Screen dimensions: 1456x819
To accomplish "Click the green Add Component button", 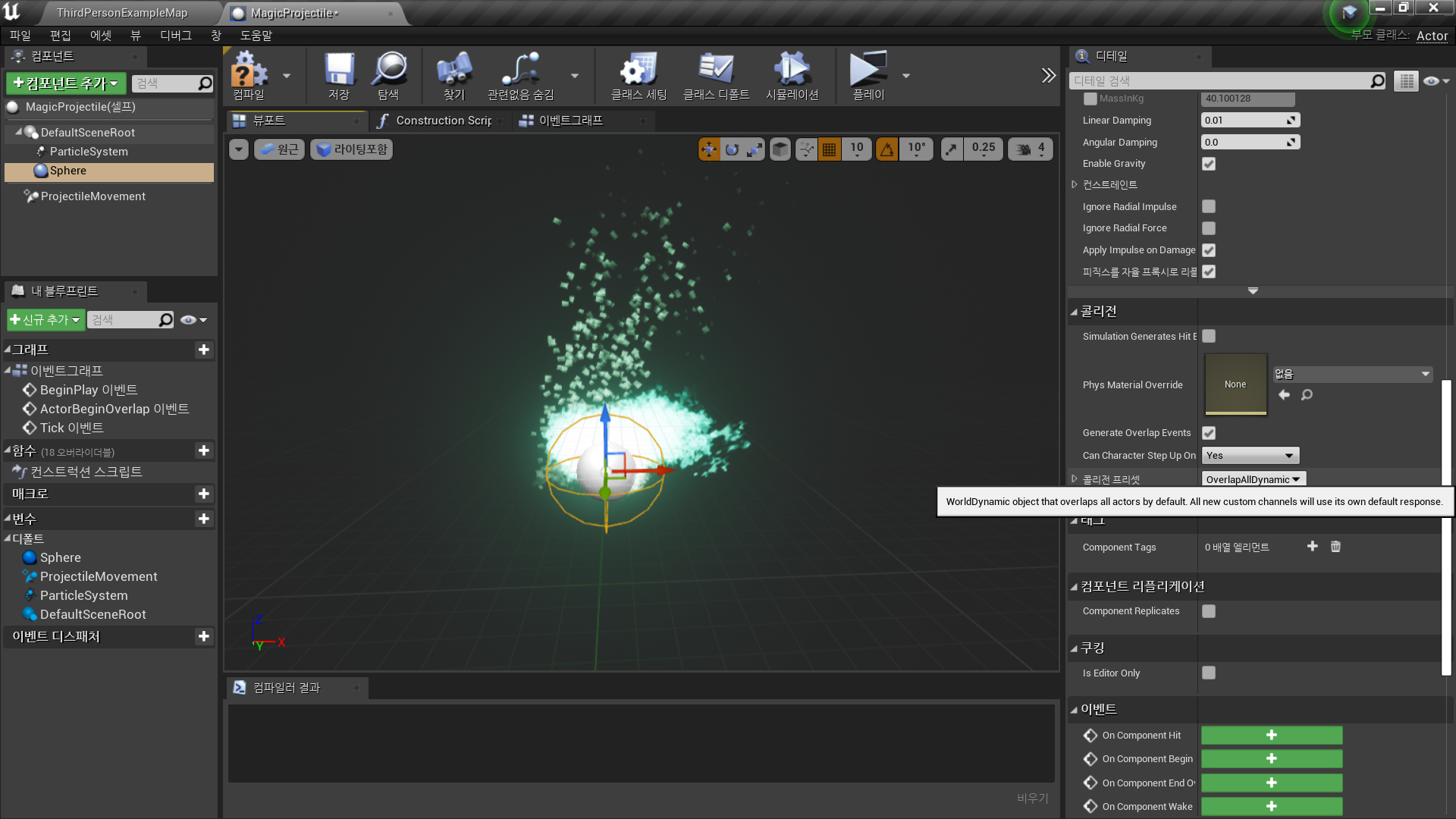I will tap(66, 83).
